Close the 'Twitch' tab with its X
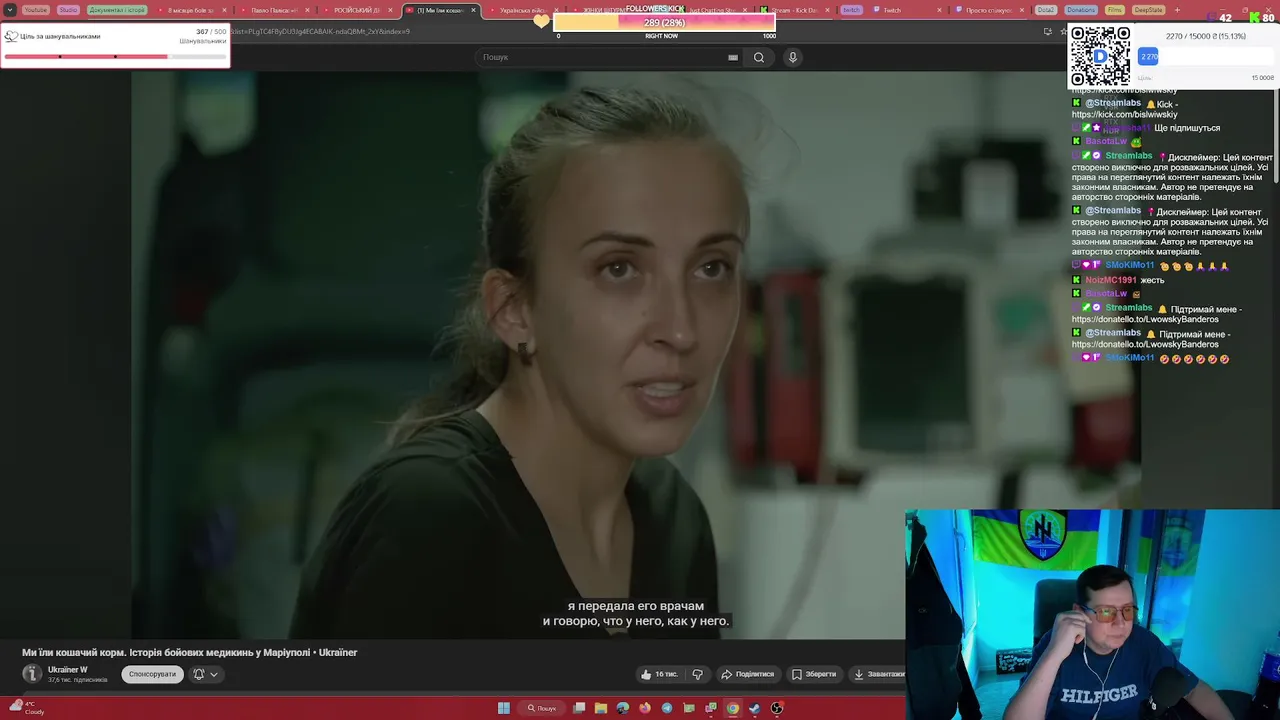The height and width of the screenshot is (720, 1280). point(939,10)
